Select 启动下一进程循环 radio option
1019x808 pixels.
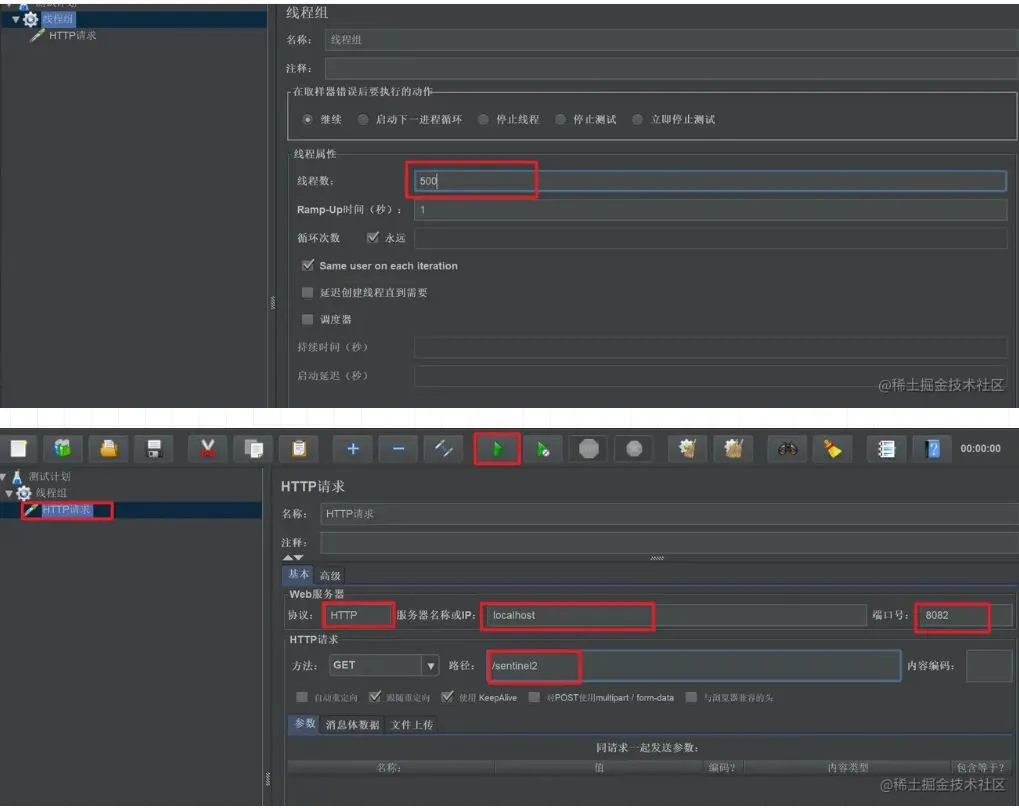363,120
